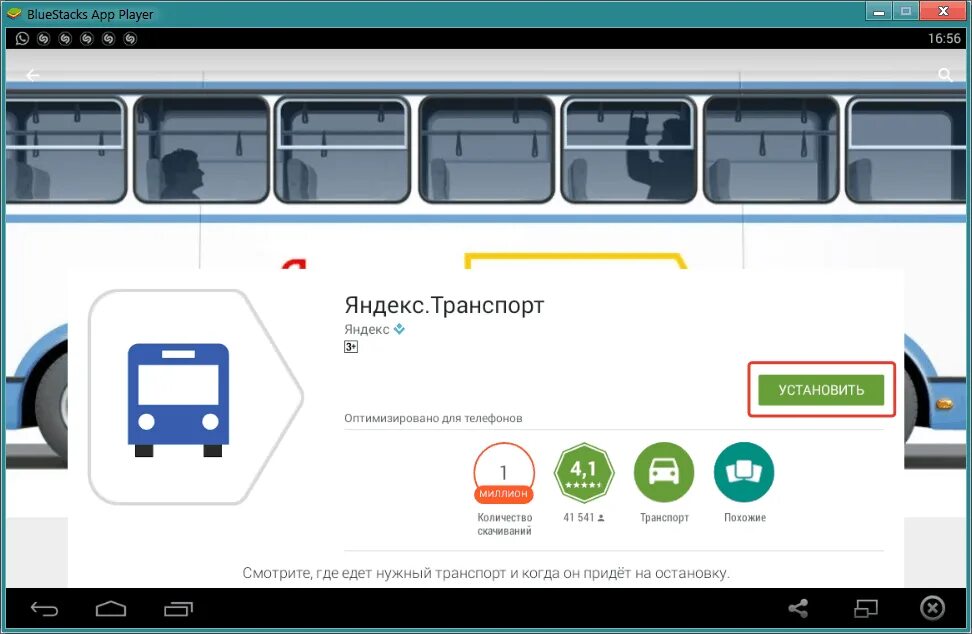Click the first Shazam notification icon after WhatsApp
The height and width of the screenshot is (634, 972).
click(x=43, y=38)
